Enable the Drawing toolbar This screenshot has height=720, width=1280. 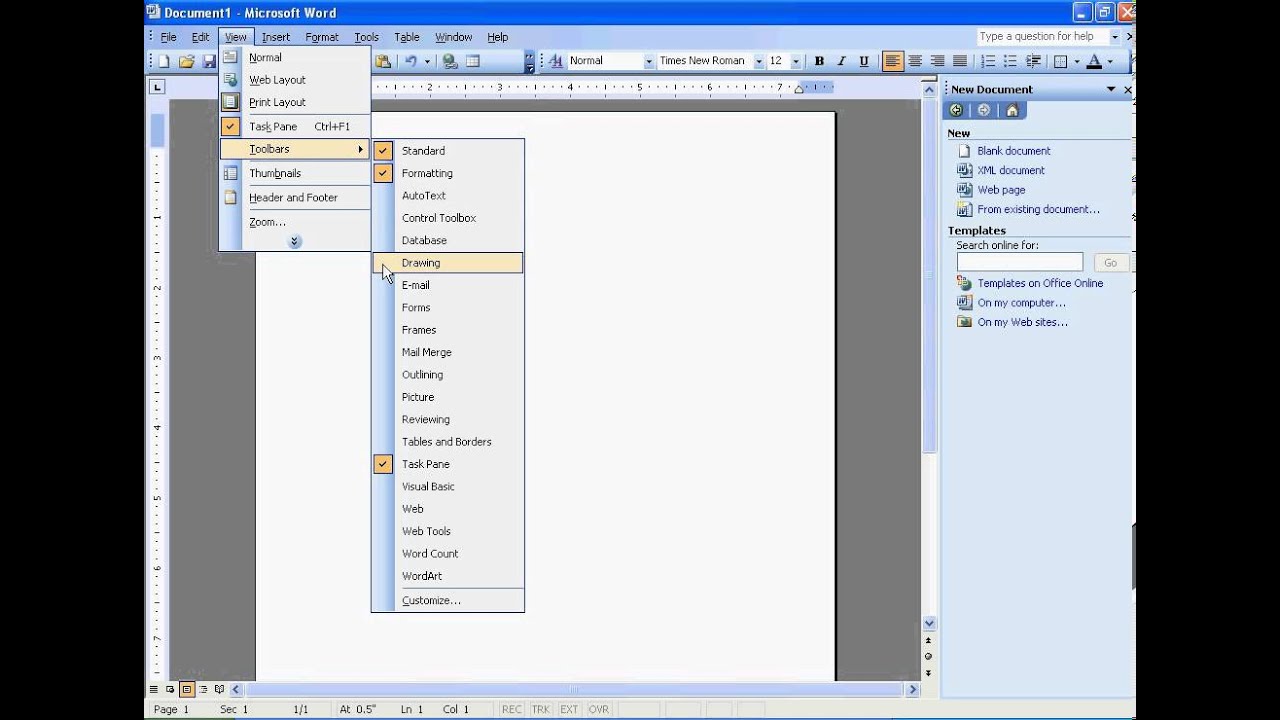(448, 263)
